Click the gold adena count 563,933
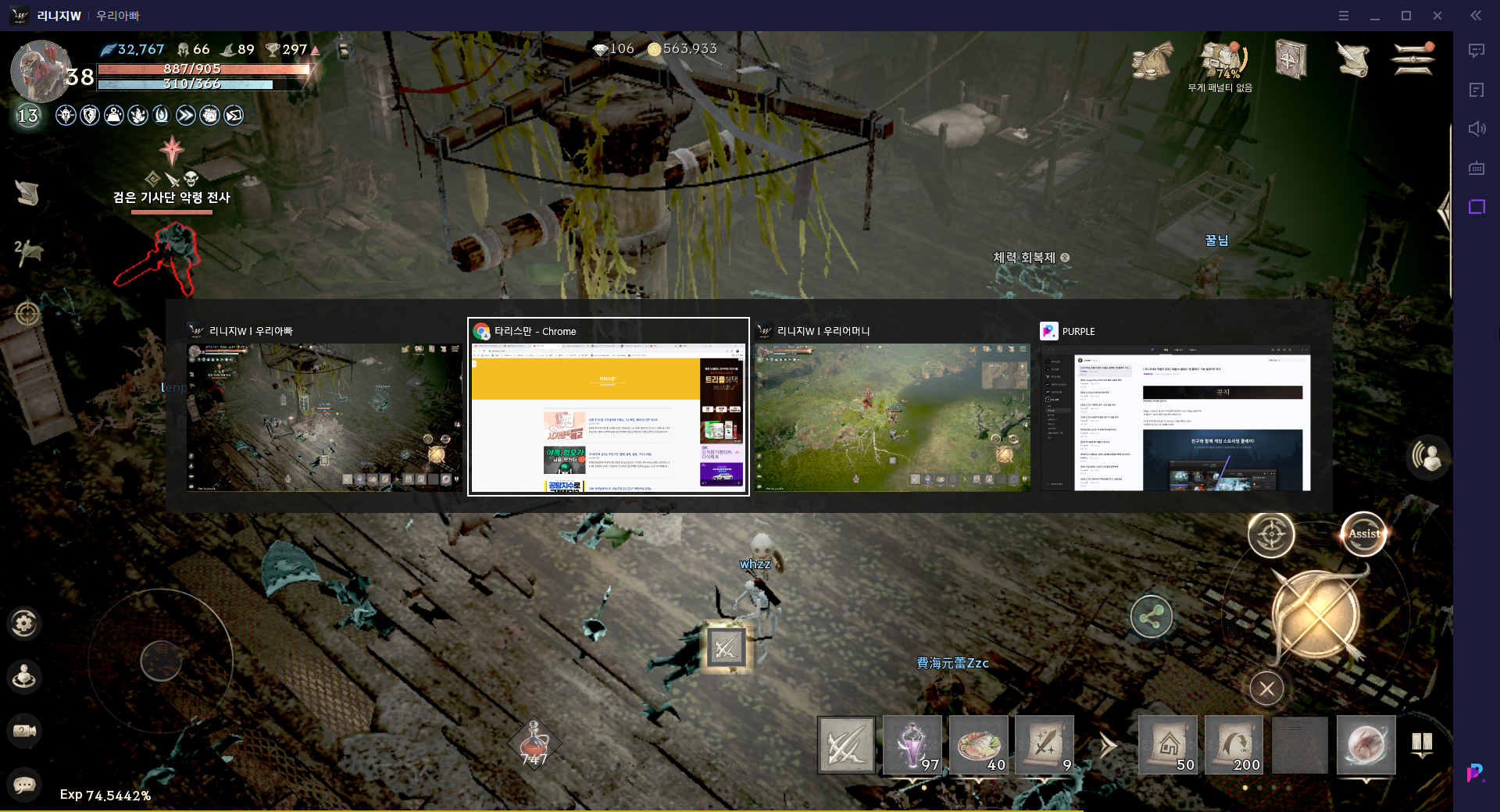 (682, 49)
